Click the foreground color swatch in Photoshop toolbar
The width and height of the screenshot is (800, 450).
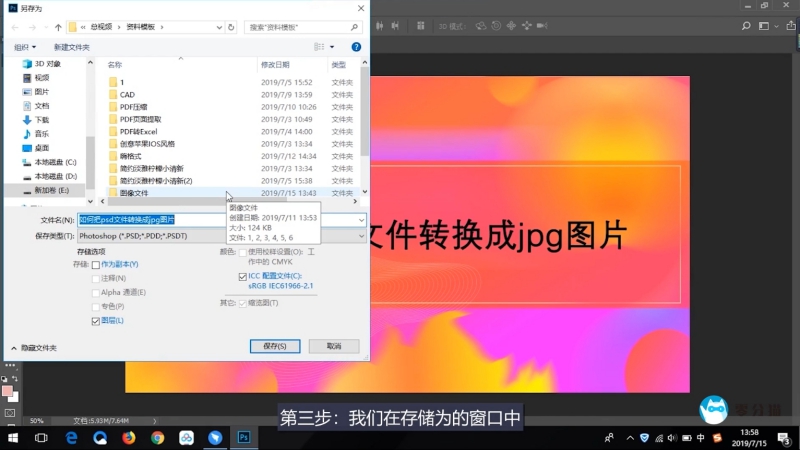coord(7,390)
